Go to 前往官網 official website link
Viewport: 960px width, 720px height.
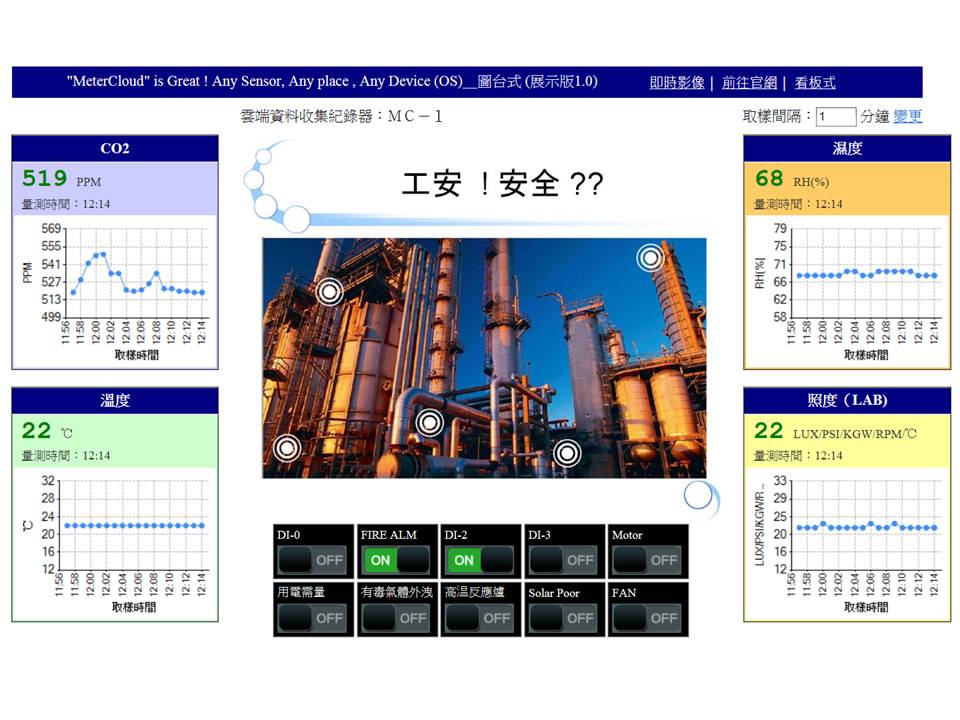coord(749,83)
